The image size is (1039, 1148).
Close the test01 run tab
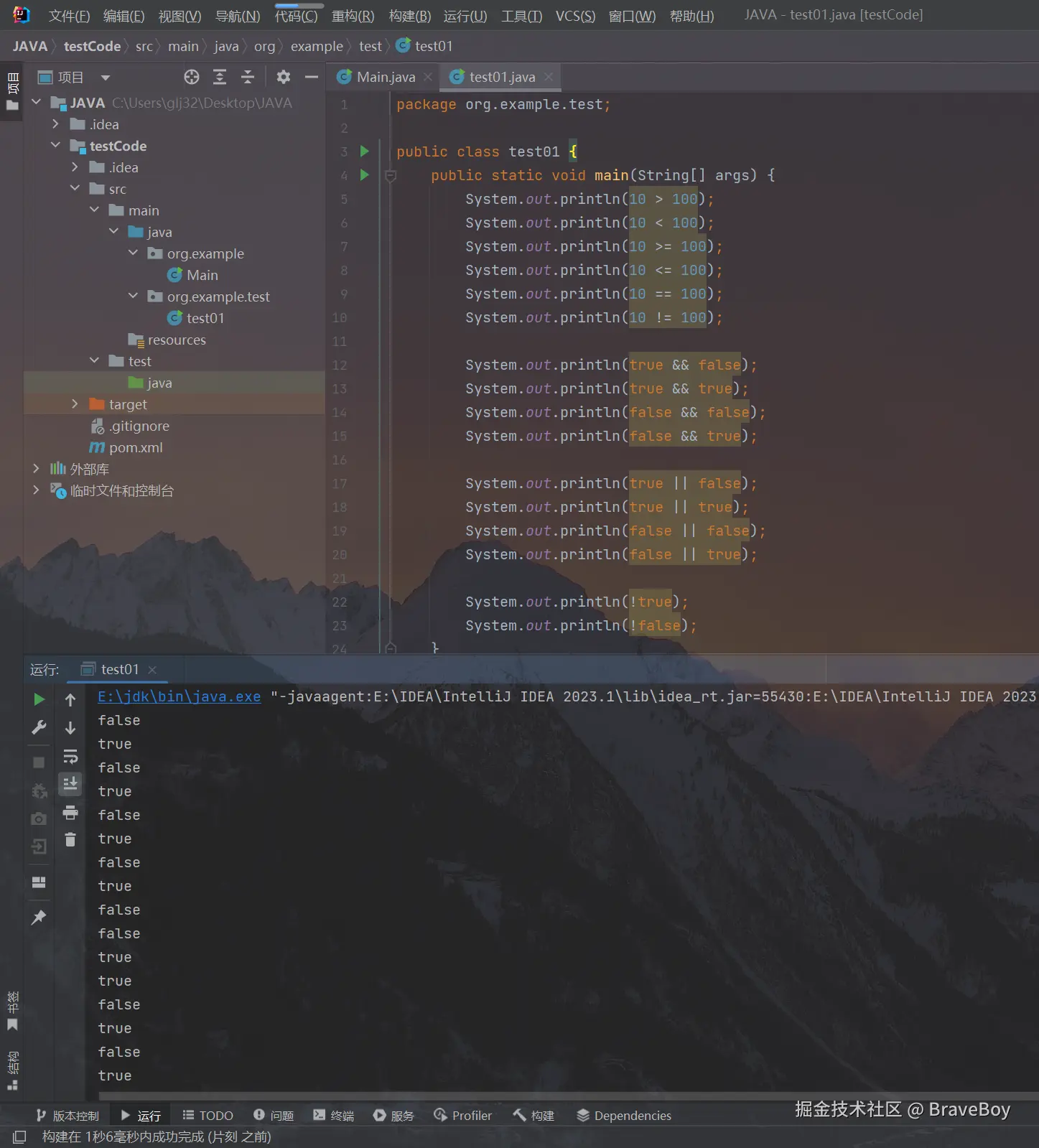click(152, 670)
